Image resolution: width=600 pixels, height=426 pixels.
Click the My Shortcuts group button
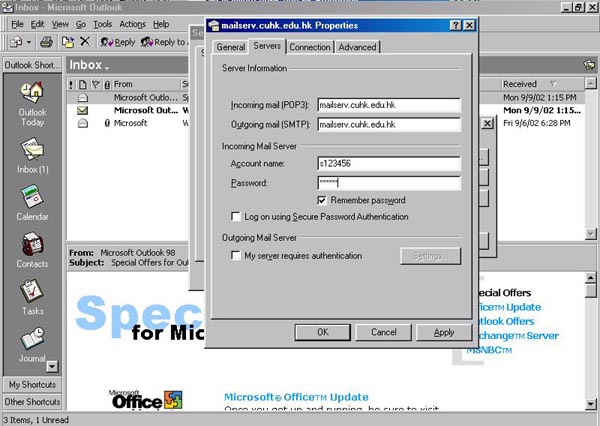pyautogui.click(x=32, y=384)
